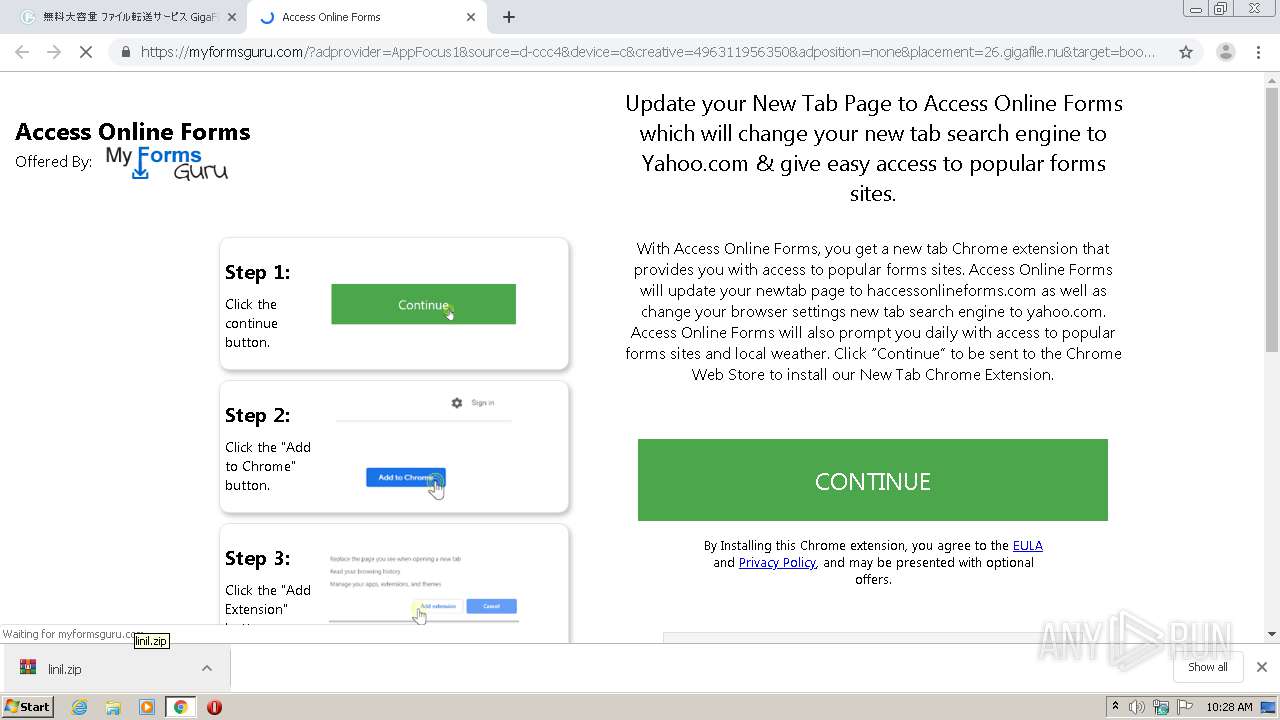The width and height of the screenshot is (1280, 720).
Task: Bookmark this page with the star icon
Action: coord(1186,52)
